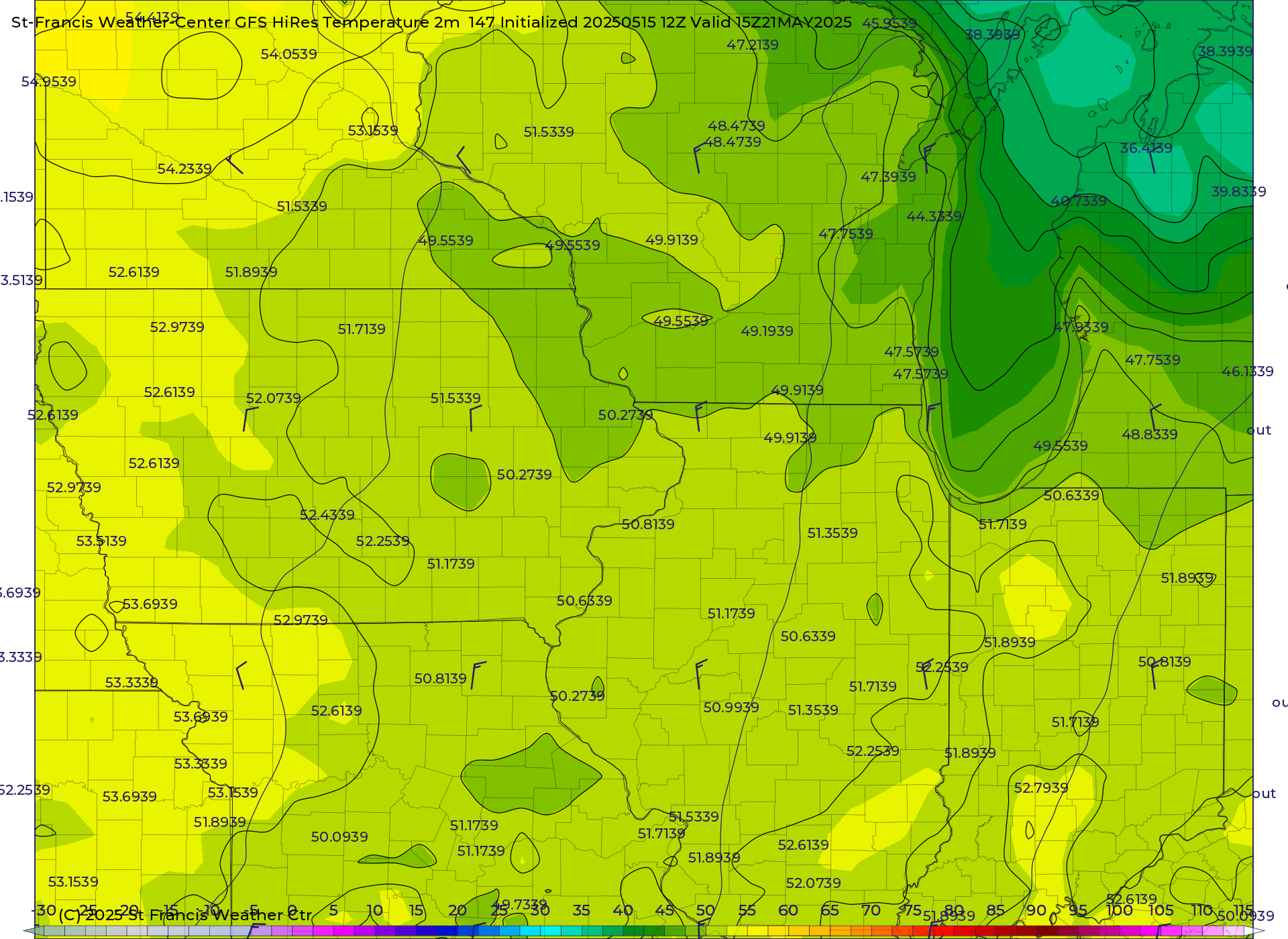Click the 51.5339 label beside 54.2339
The image size is (1288, 939).
302,207
